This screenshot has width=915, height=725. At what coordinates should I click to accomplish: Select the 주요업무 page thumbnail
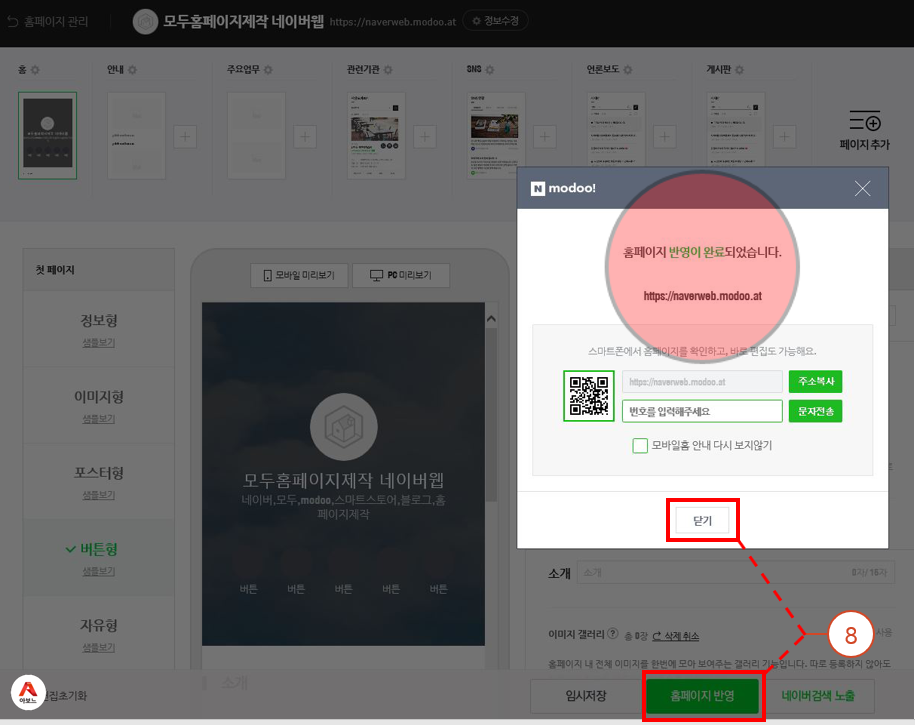[256, 135]
